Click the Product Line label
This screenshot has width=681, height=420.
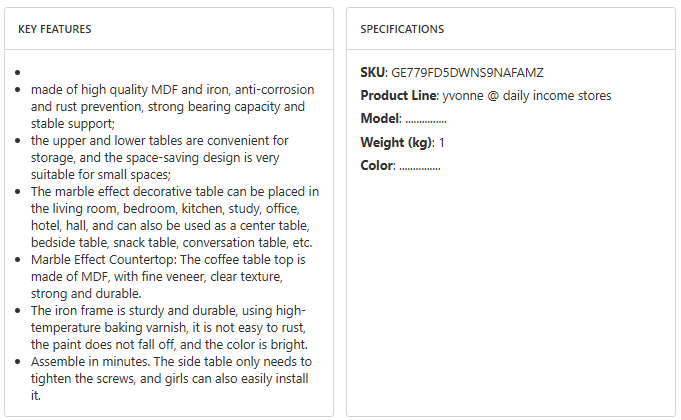pos(399,96)
